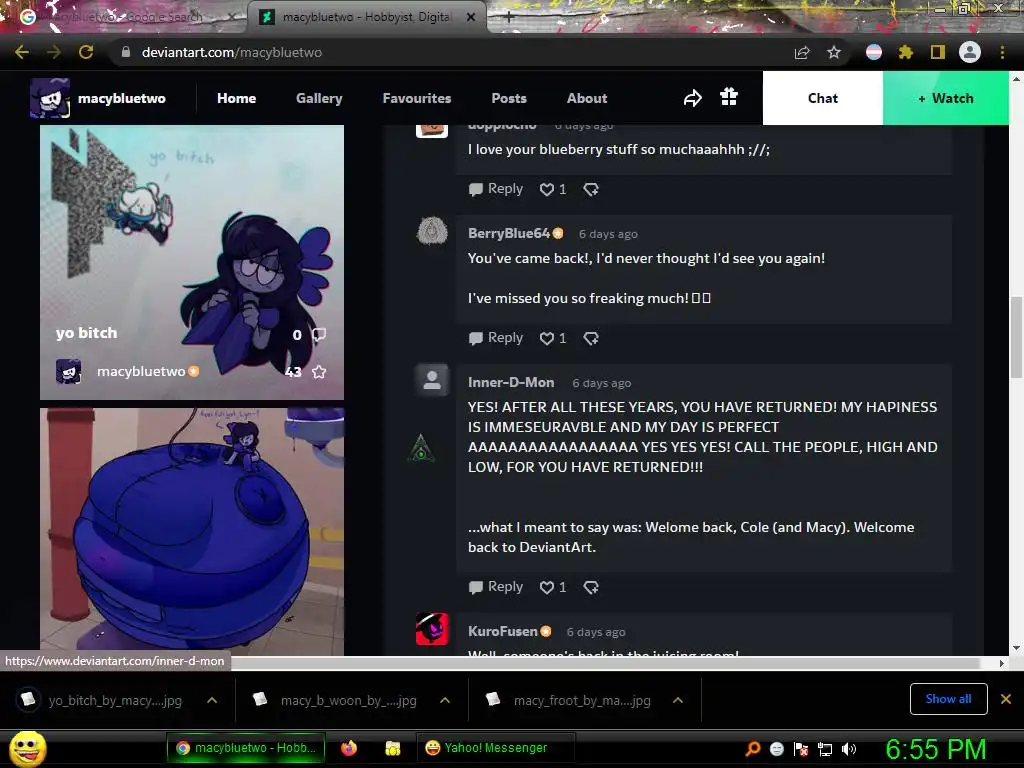Open Inner-D-Mon username link
The height and width of the screenshot is (768, 1024).
[511, 382]
